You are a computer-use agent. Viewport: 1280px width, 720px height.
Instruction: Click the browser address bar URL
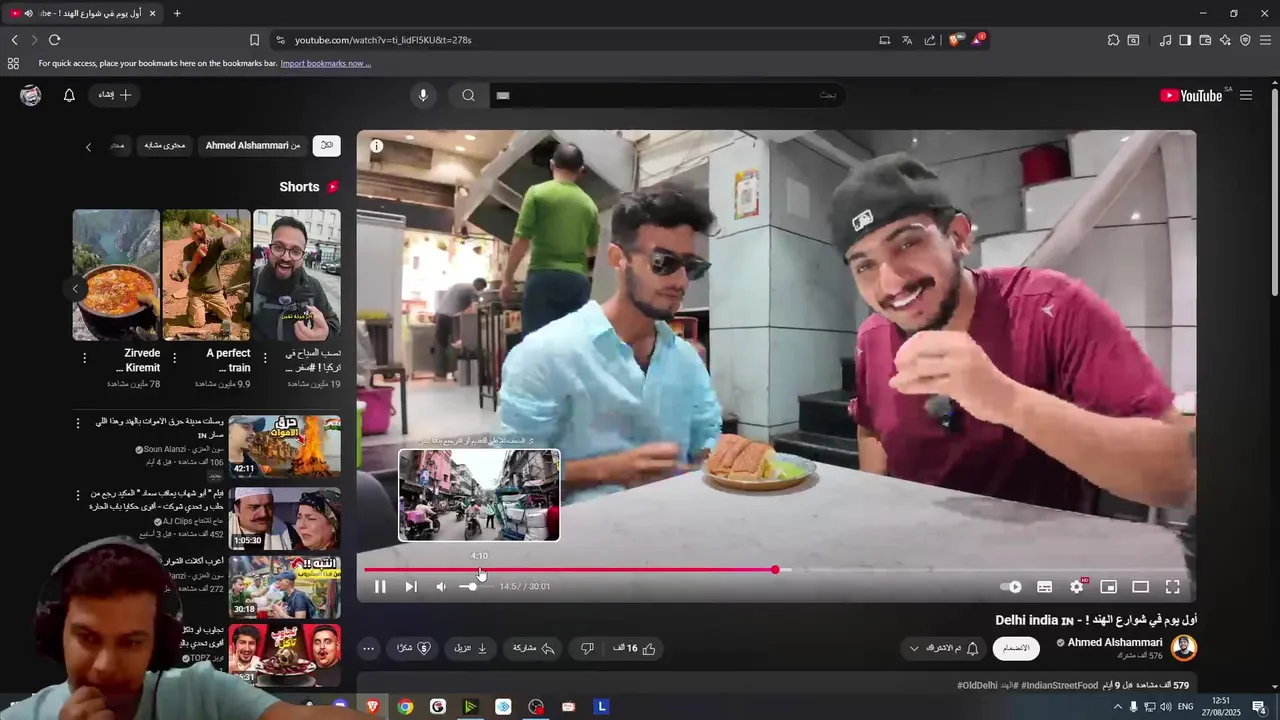click(x=383, y=40)
